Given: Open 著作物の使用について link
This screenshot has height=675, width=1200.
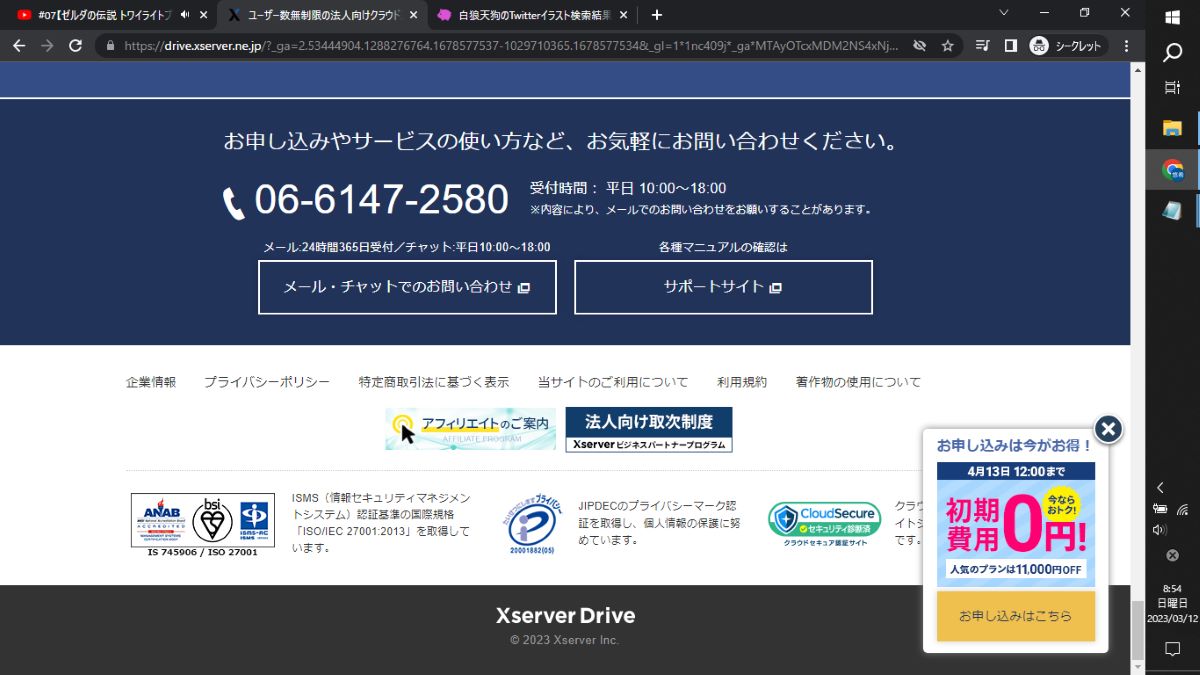Looking at the screenshot, I should tap(858, 382).
